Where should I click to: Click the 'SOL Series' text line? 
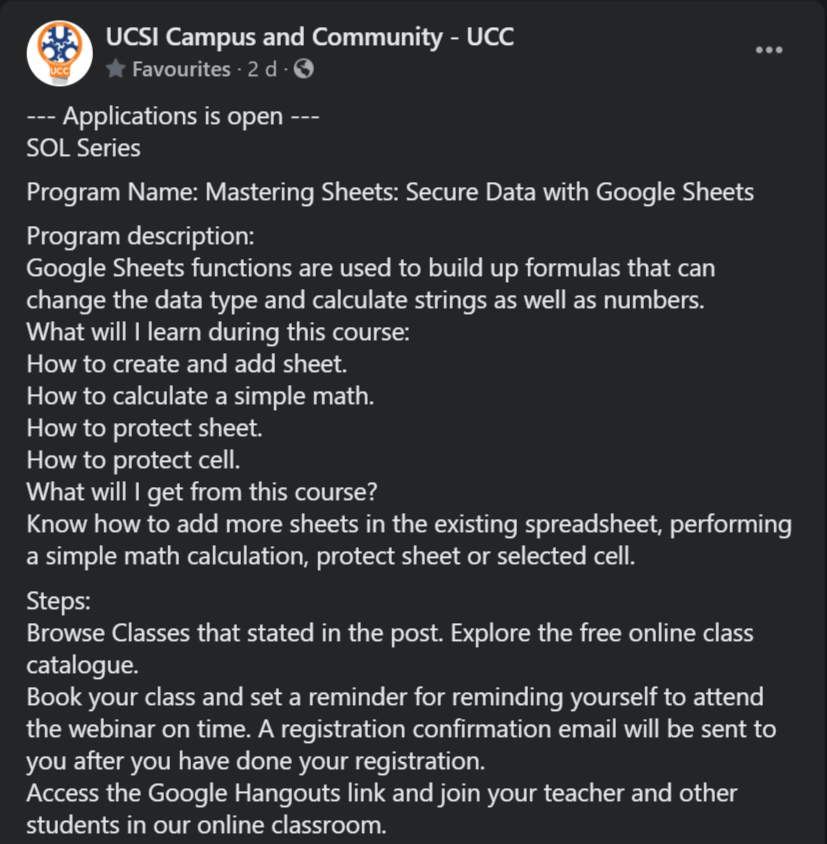click(83, 148)
